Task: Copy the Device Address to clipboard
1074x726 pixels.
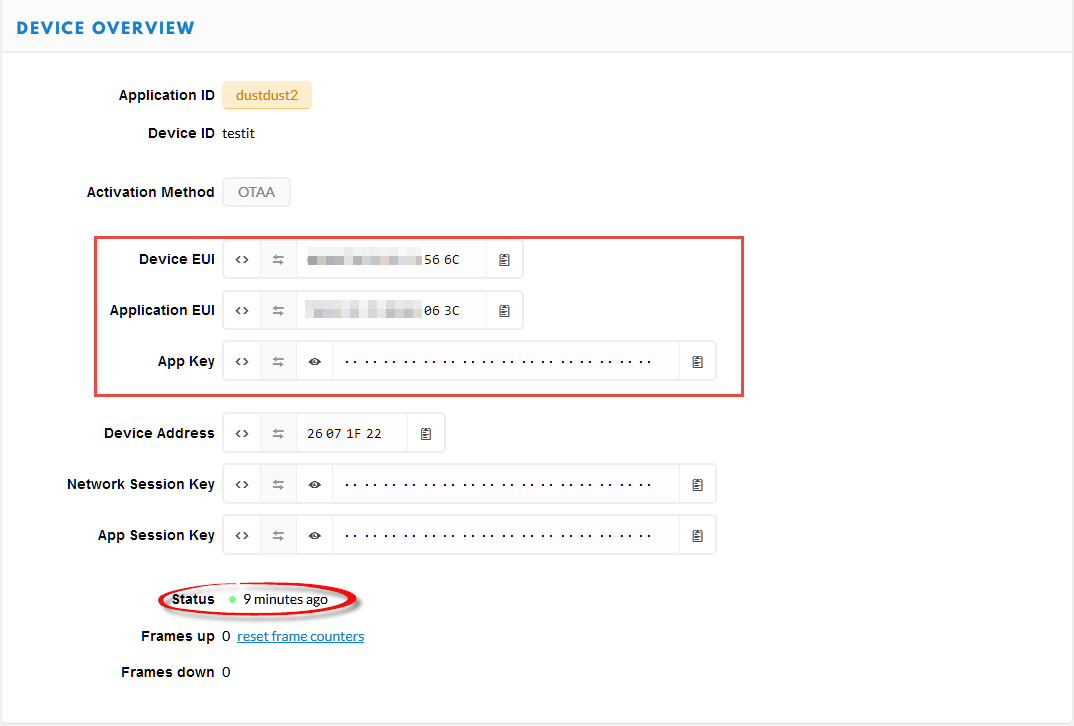Action: pyautogui.click(x=425, y=433)
